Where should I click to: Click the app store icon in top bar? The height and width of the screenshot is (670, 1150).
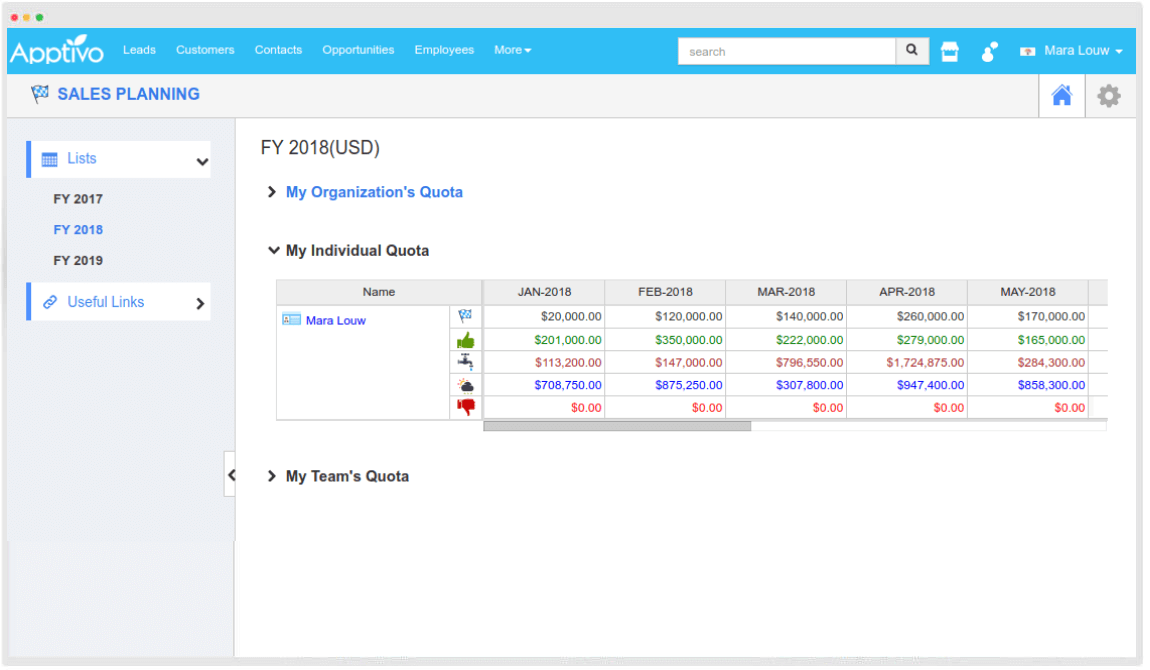[x=950, y=51]
